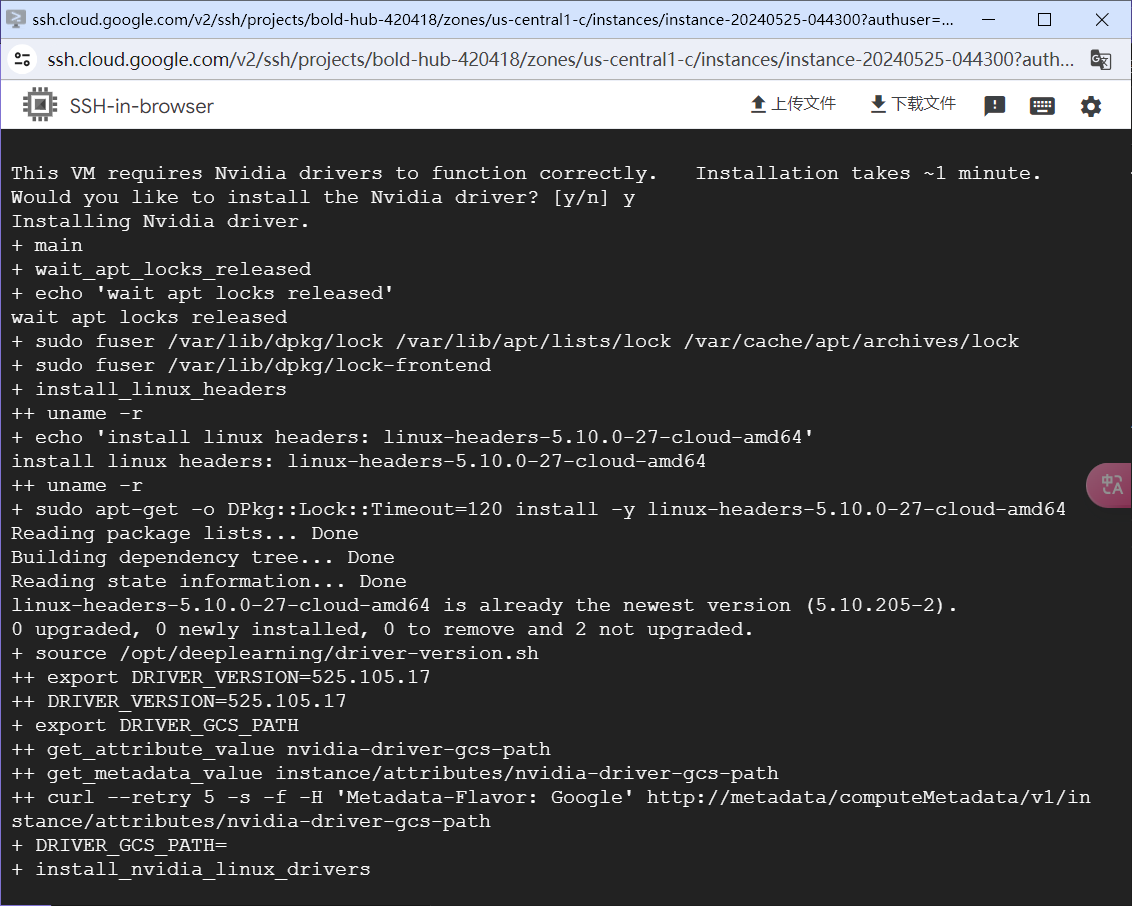Image resolution: width=1132 pixels, height=906 pixels.
Task: Click the '+ sudo fuser /var/lib/dpkg/lock-frontend' line
Action: pos(251,365)
